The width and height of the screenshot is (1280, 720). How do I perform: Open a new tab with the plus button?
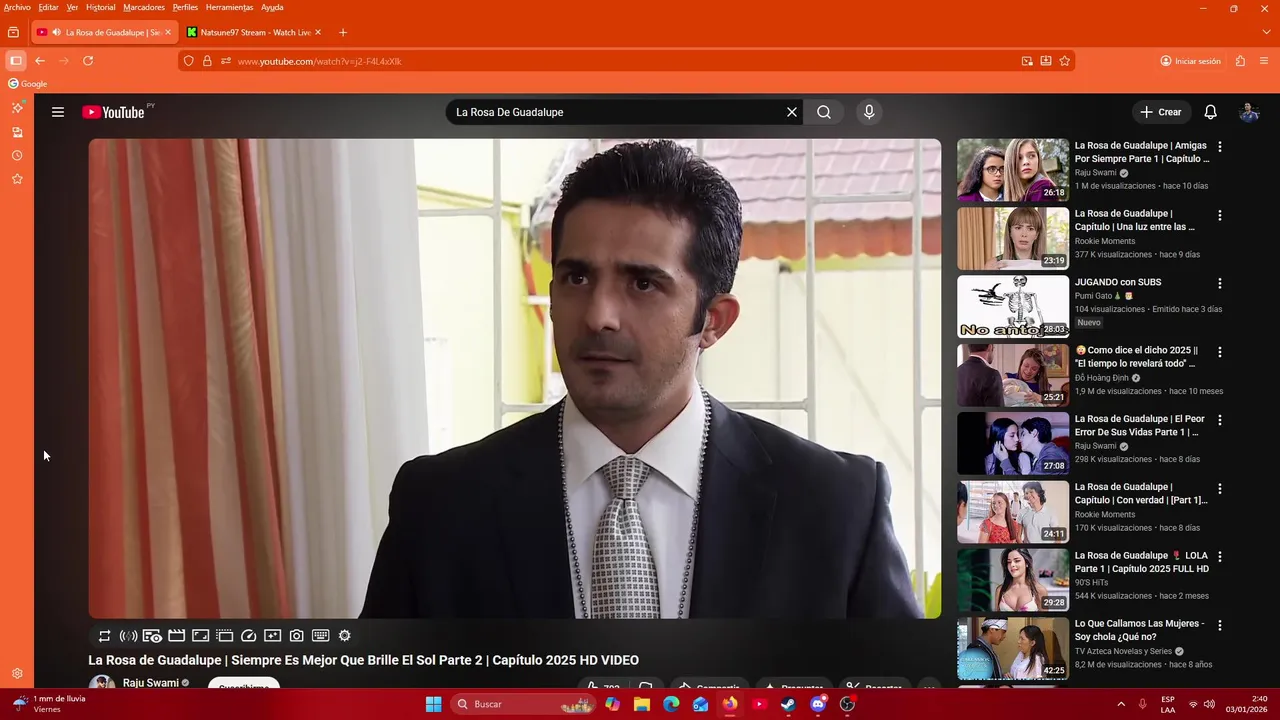point(343,32)
